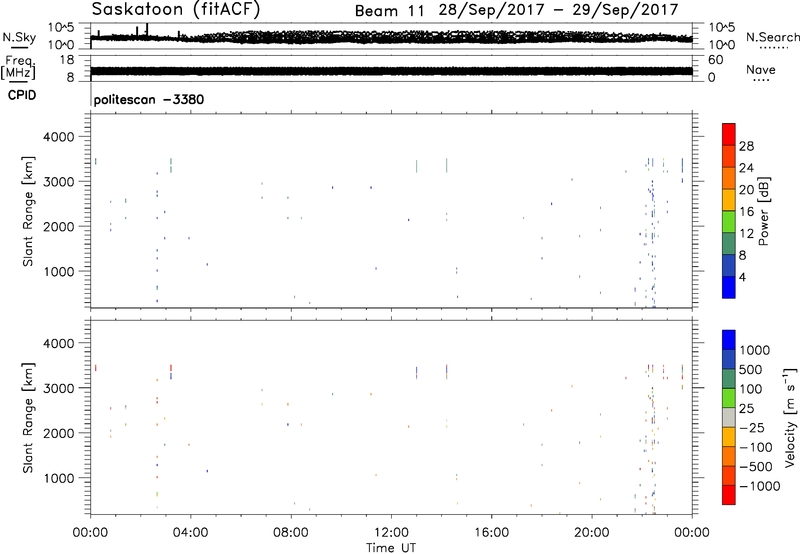This screenshot has width=800, height=554.
Task: Click the red top segment of power colorbar
Action: pos(729,134)
